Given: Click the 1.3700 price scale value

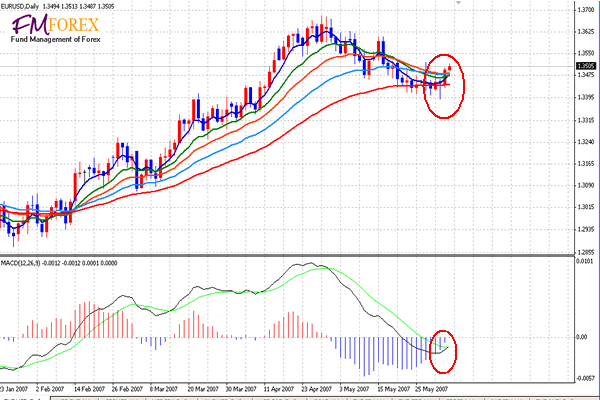Looking at the screenshot, I should point(586,10).
